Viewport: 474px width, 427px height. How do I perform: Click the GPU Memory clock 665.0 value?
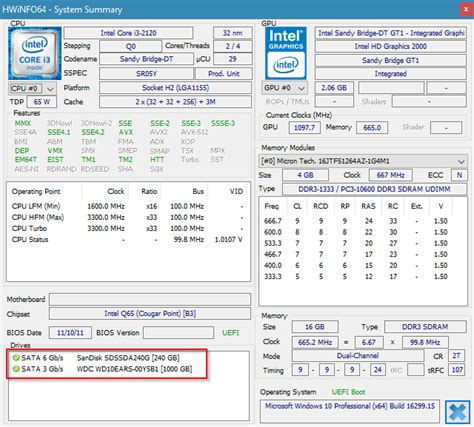pos(372,127)
